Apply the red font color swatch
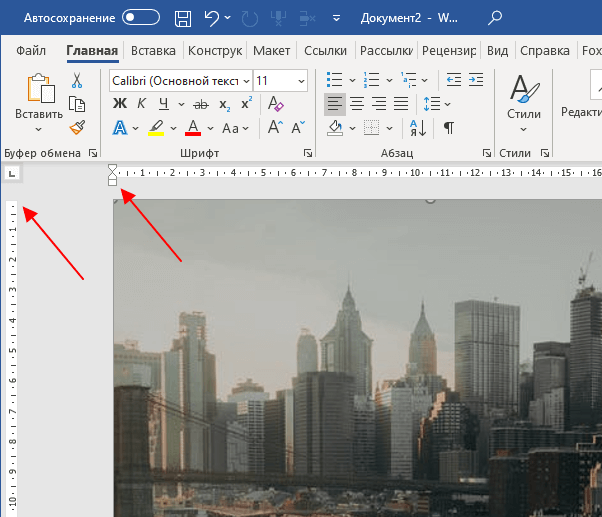602x517 pixels. [x=193, y=127]
